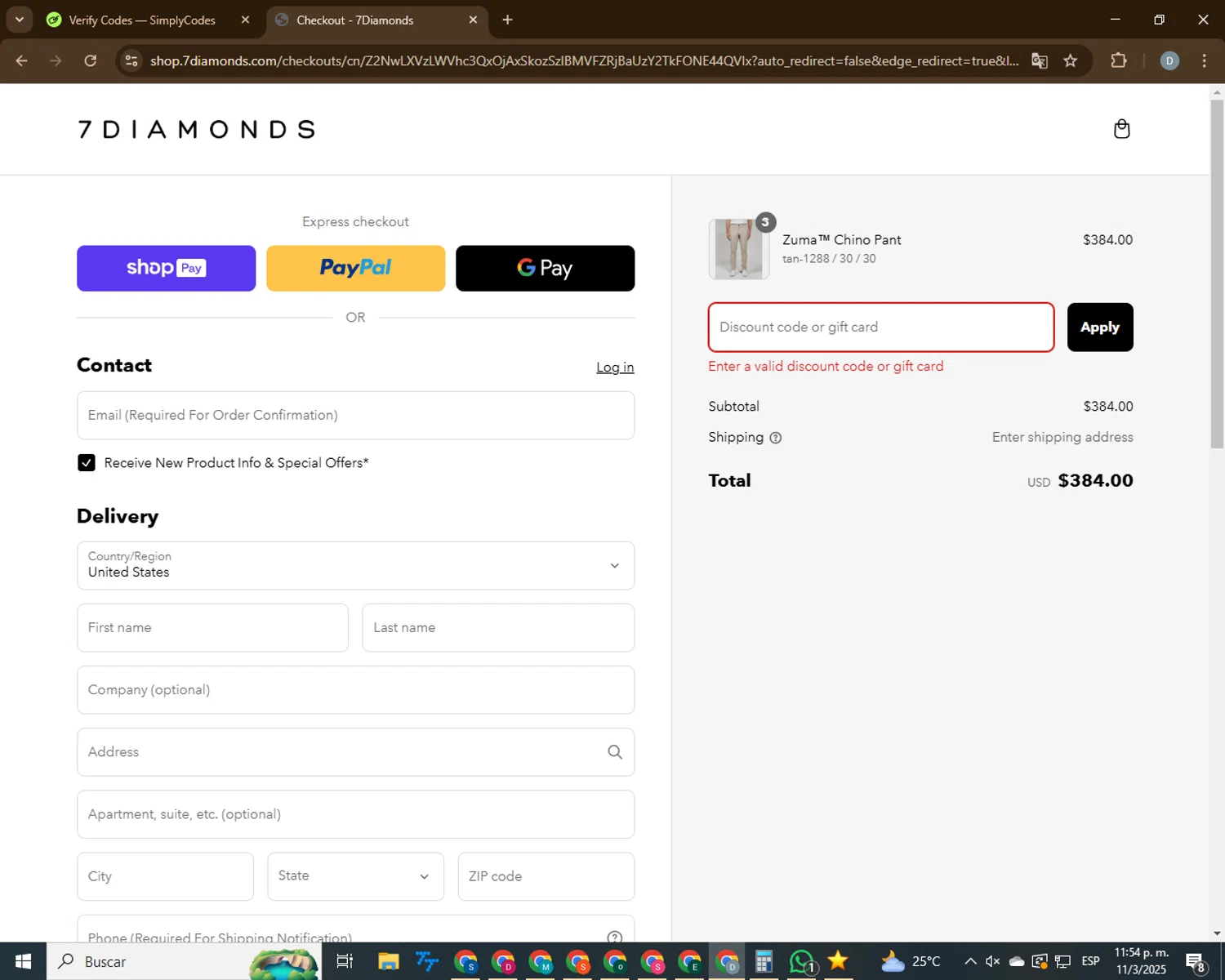1225x980 pixels.
Task: Open the Chrome three-dot menu
Action: [x=1204, y=60]
